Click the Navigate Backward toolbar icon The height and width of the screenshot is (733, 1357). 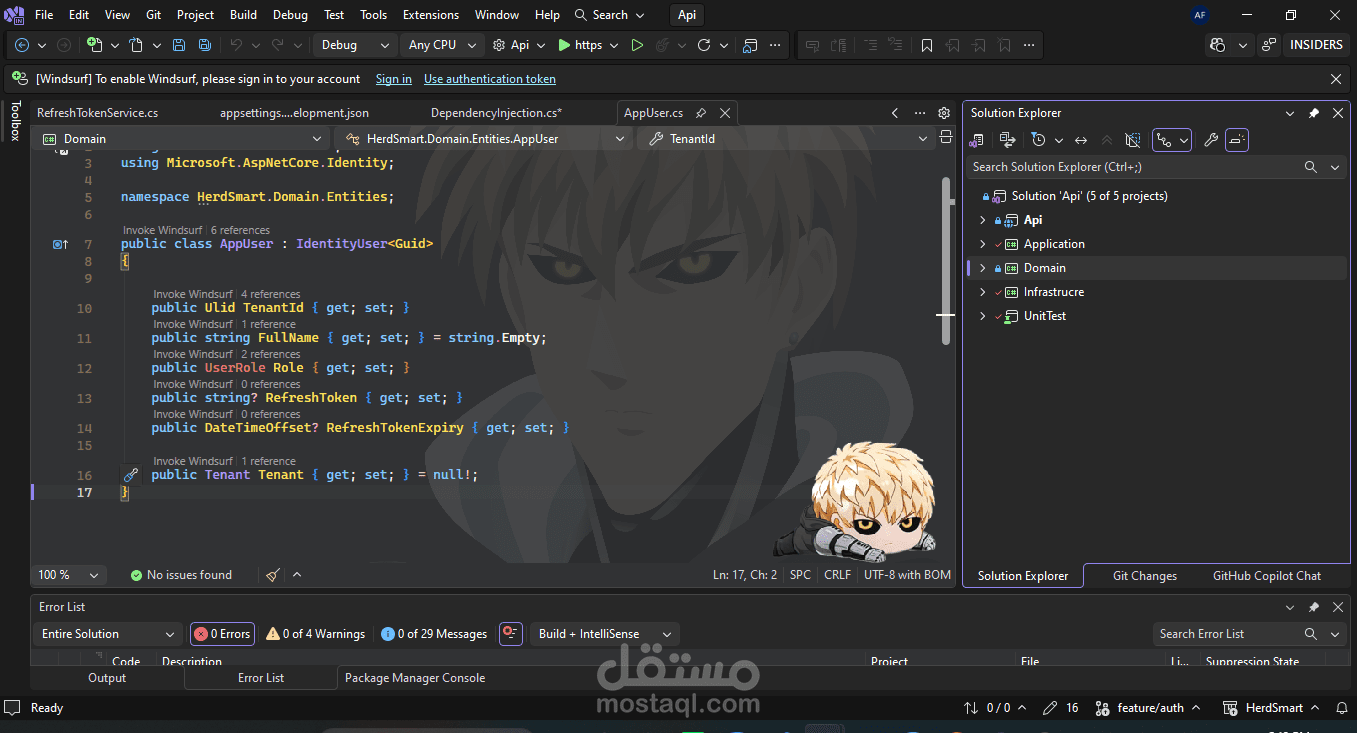22,45
